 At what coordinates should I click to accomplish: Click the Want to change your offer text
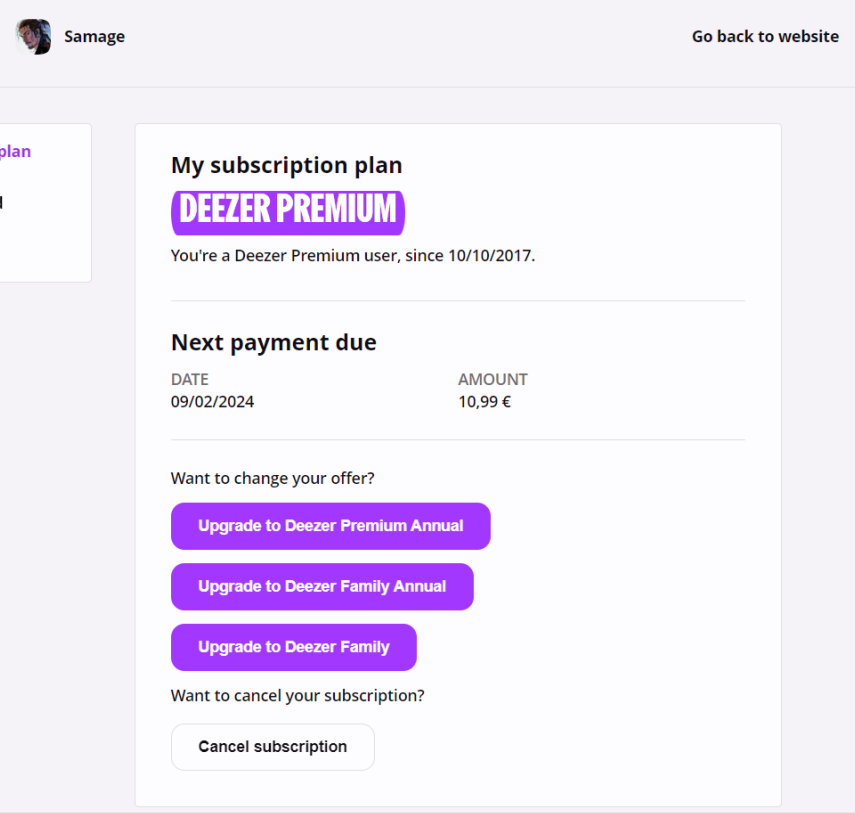tap(272, 478)
